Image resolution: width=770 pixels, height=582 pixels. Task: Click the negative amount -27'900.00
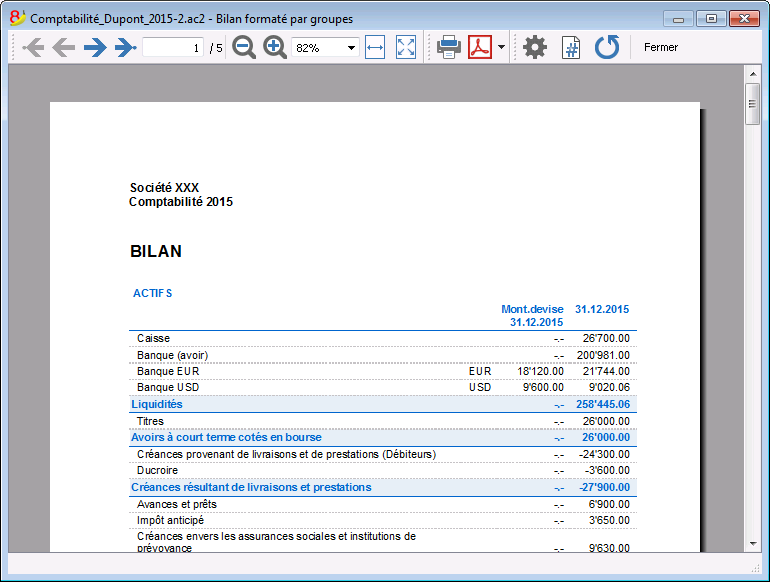604,487
